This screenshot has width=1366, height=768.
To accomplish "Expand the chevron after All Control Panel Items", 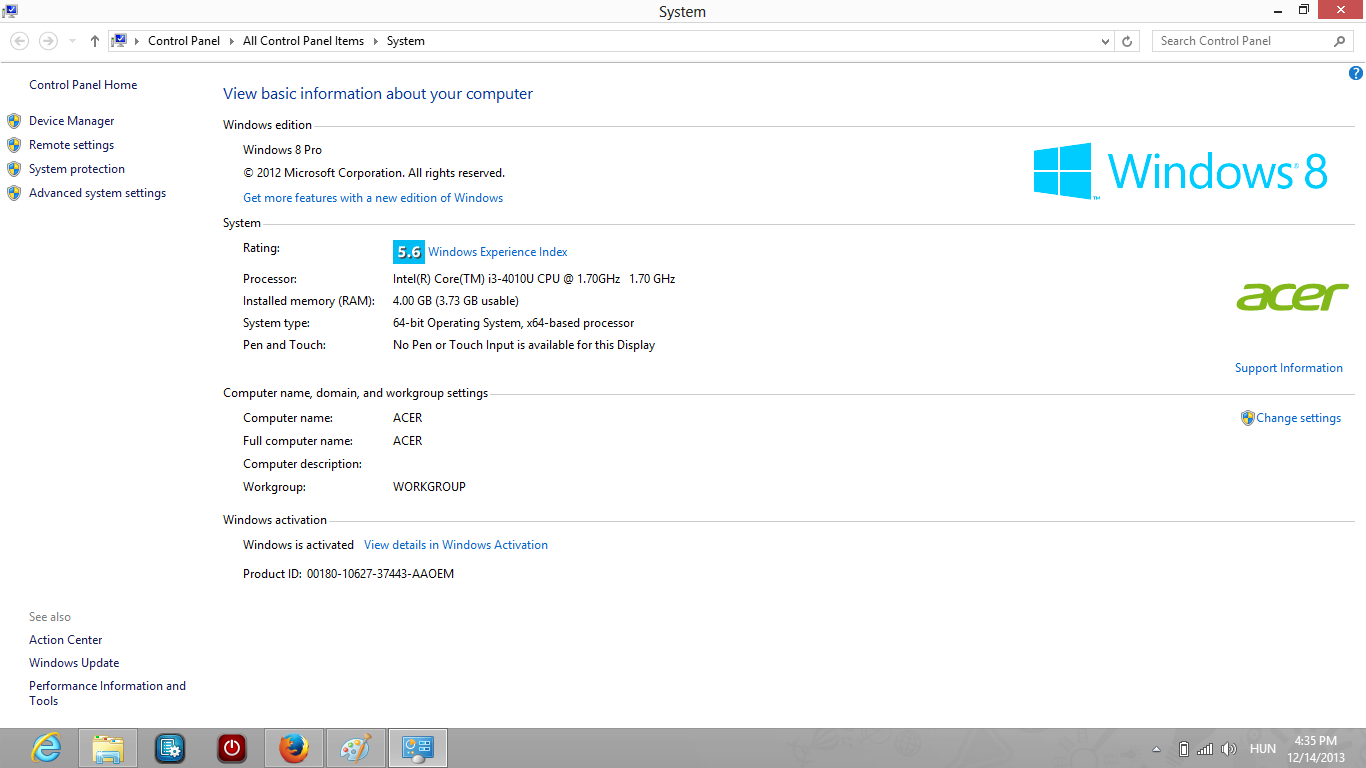I will click(x=376, y=41).
